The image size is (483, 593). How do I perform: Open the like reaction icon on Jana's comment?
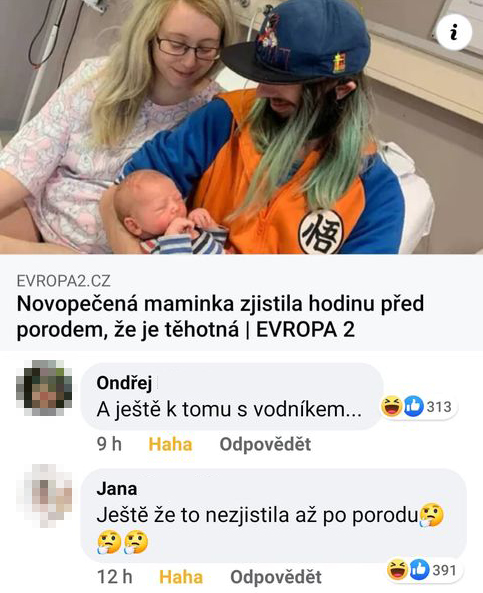click(x=419, y=570)
